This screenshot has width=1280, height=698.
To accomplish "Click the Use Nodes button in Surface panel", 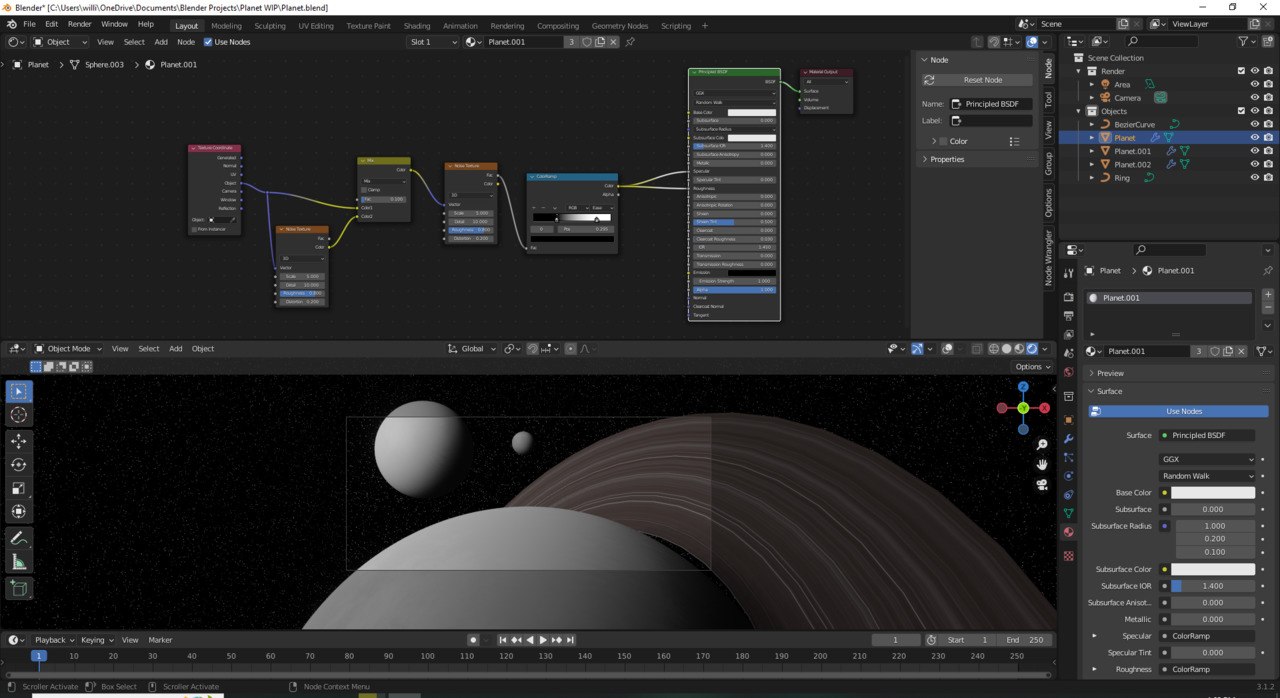I will 1183,411.
